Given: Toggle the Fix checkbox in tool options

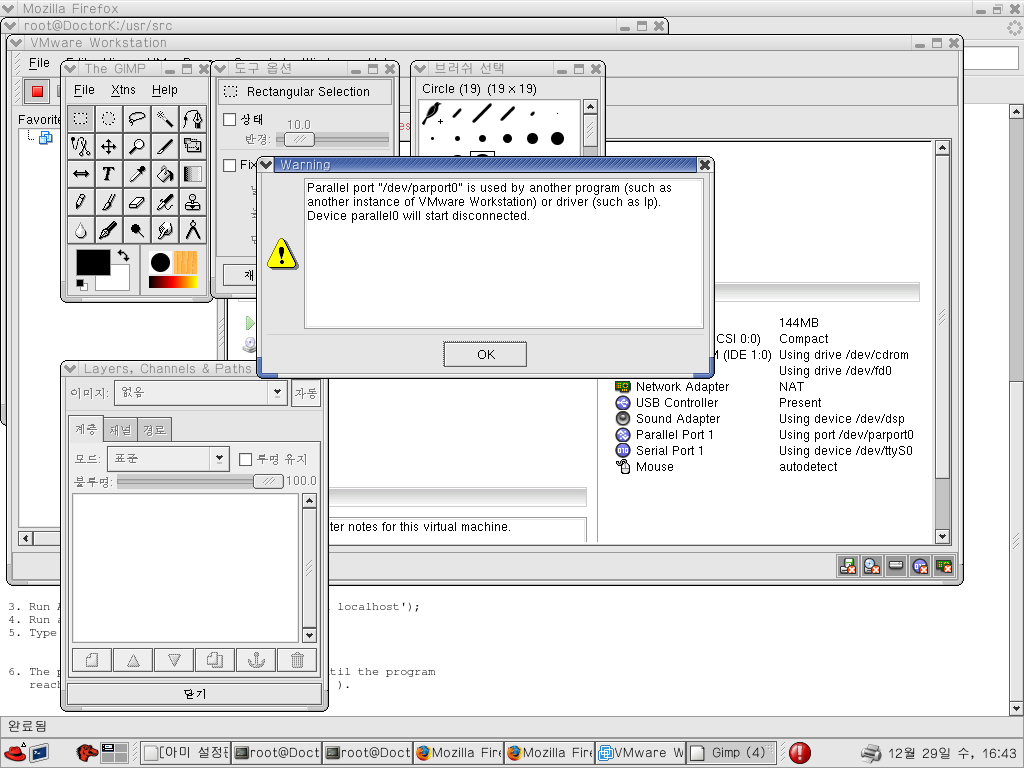Looking at the screenshot, I should pos(229,165).
